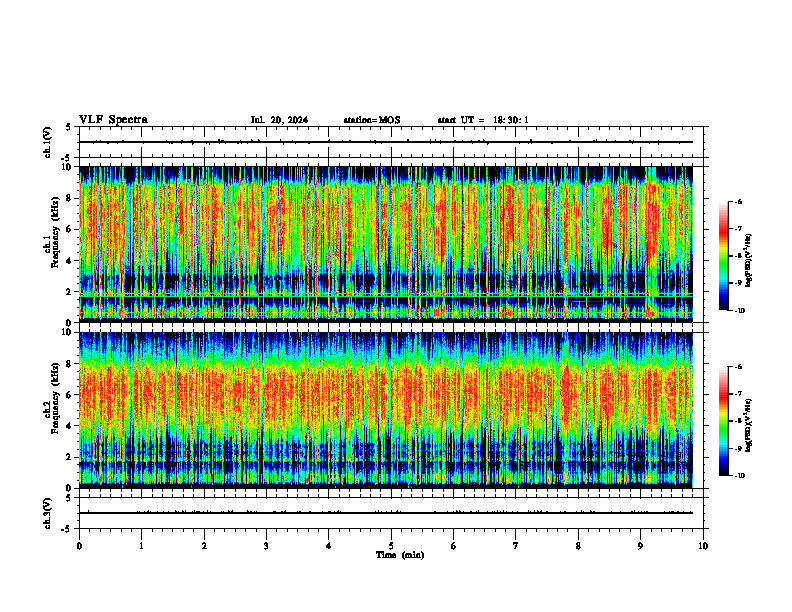Viewport: 792px width, 612px height.
Task: Click the "ch.3(V)" waveform axis label
Action: pos(47,514)
